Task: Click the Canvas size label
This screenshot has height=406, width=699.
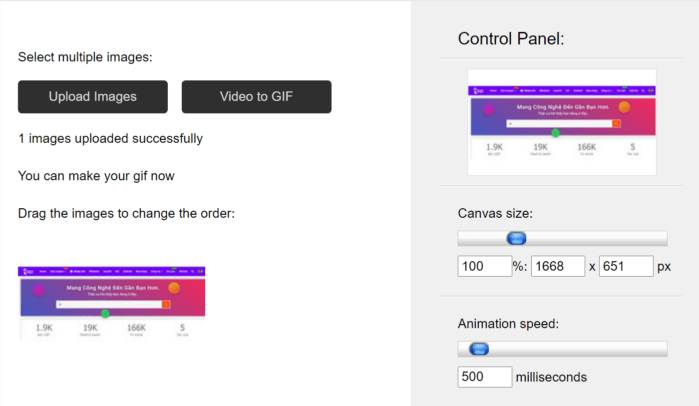Action: click(495, 213)
